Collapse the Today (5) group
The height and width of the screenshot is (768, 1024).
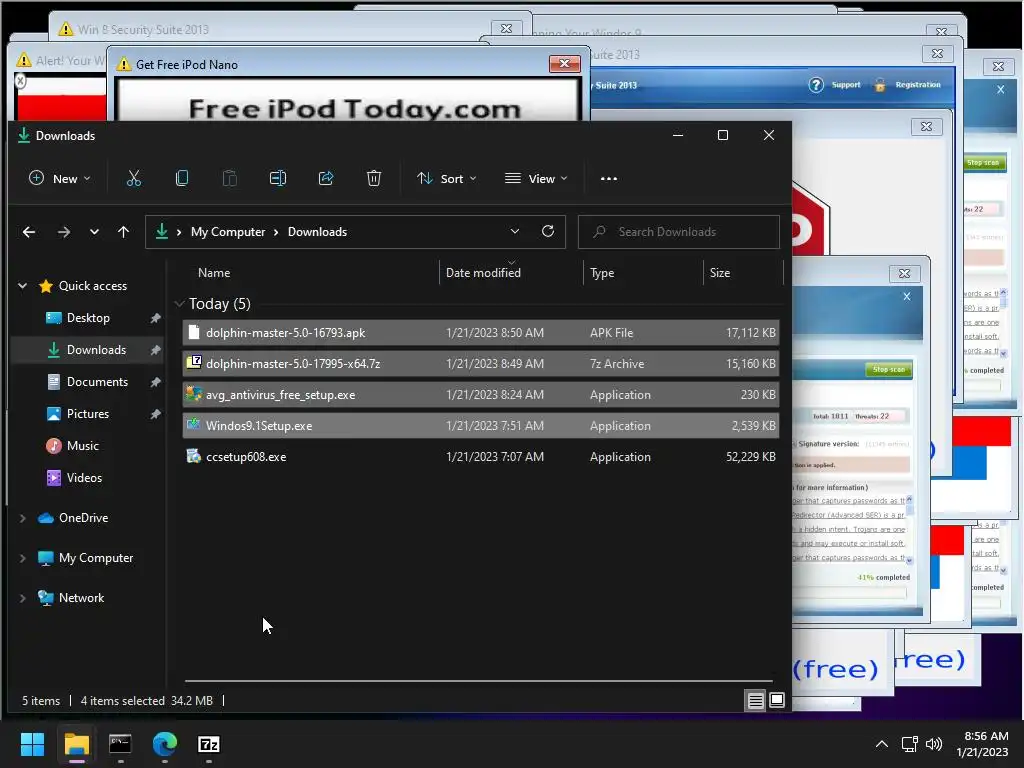pos(179,304)
